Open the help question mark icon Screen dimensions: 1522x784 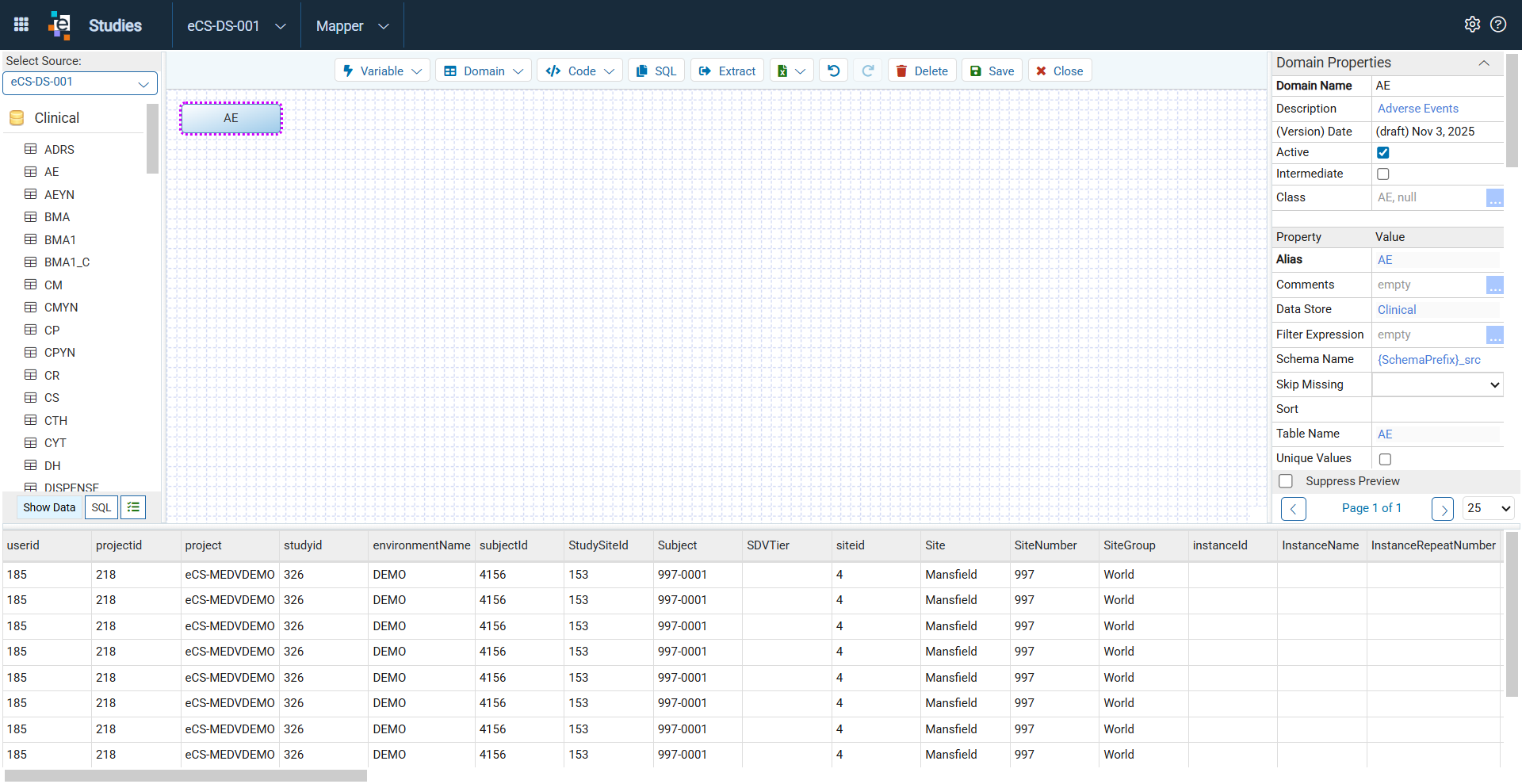coord(1498,25)
